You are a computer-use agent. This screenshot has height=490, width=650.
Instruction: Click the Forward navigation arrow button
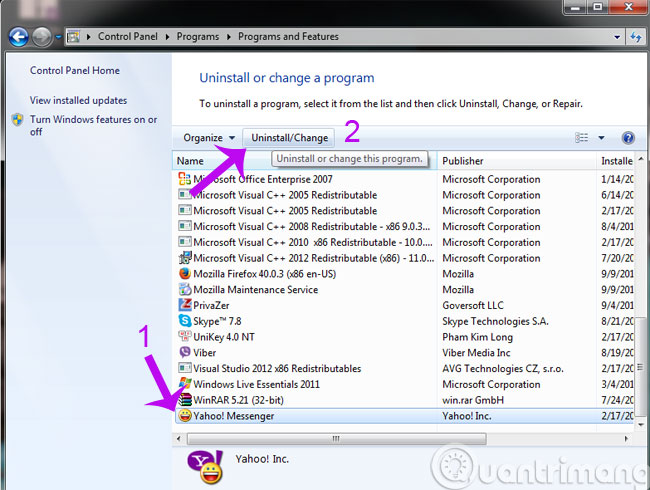point(41,37)
